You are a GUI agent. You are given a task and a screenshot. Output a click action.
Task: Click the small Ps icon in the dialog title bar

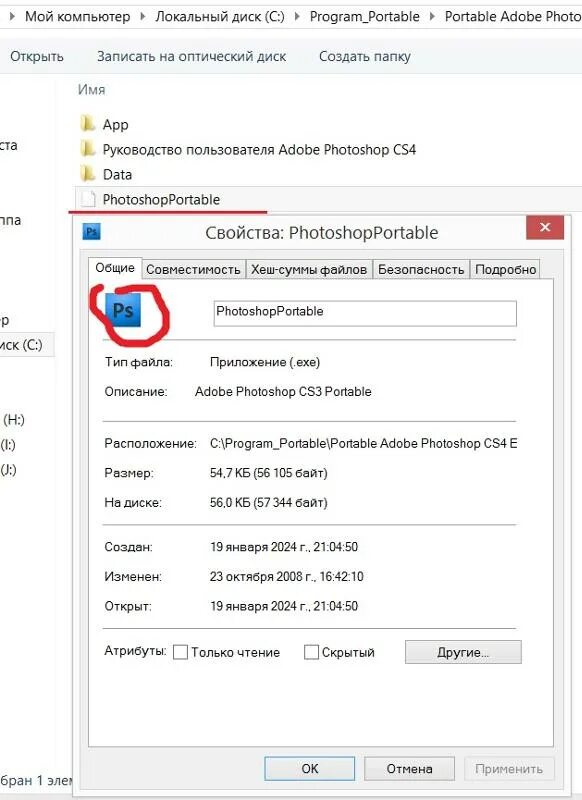(91, 232)
